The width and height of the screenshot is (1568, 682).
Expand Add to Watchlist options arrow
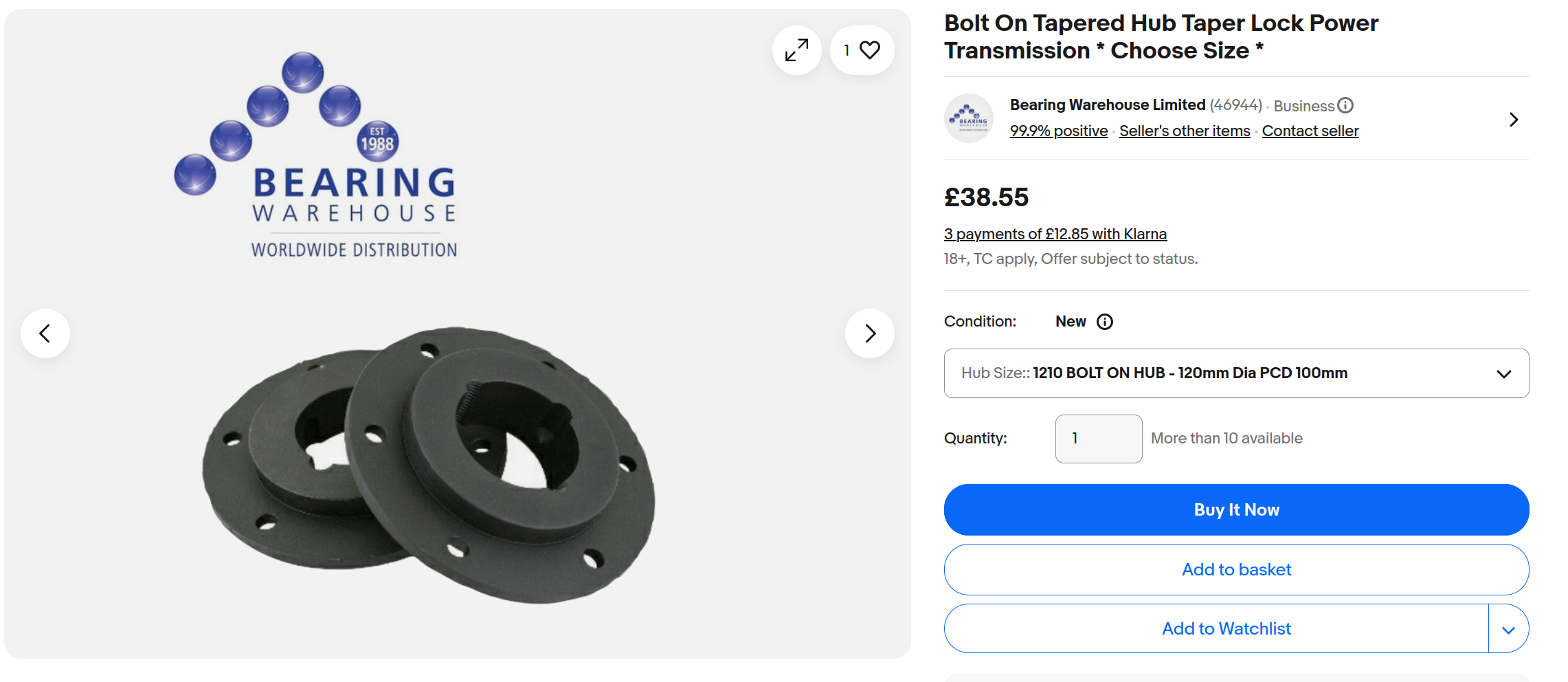[x=1508, y=629]
